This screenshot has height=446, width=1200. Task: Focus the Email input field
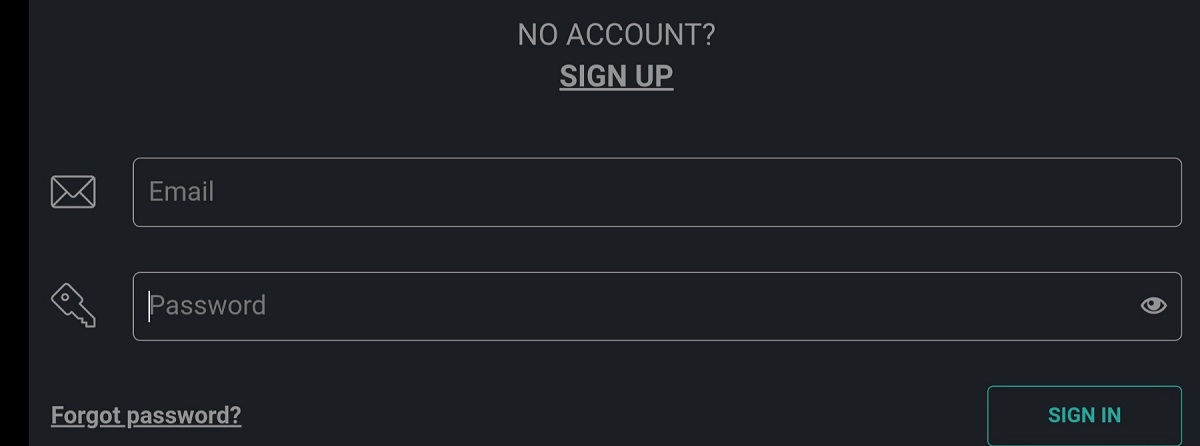[657, 192]
